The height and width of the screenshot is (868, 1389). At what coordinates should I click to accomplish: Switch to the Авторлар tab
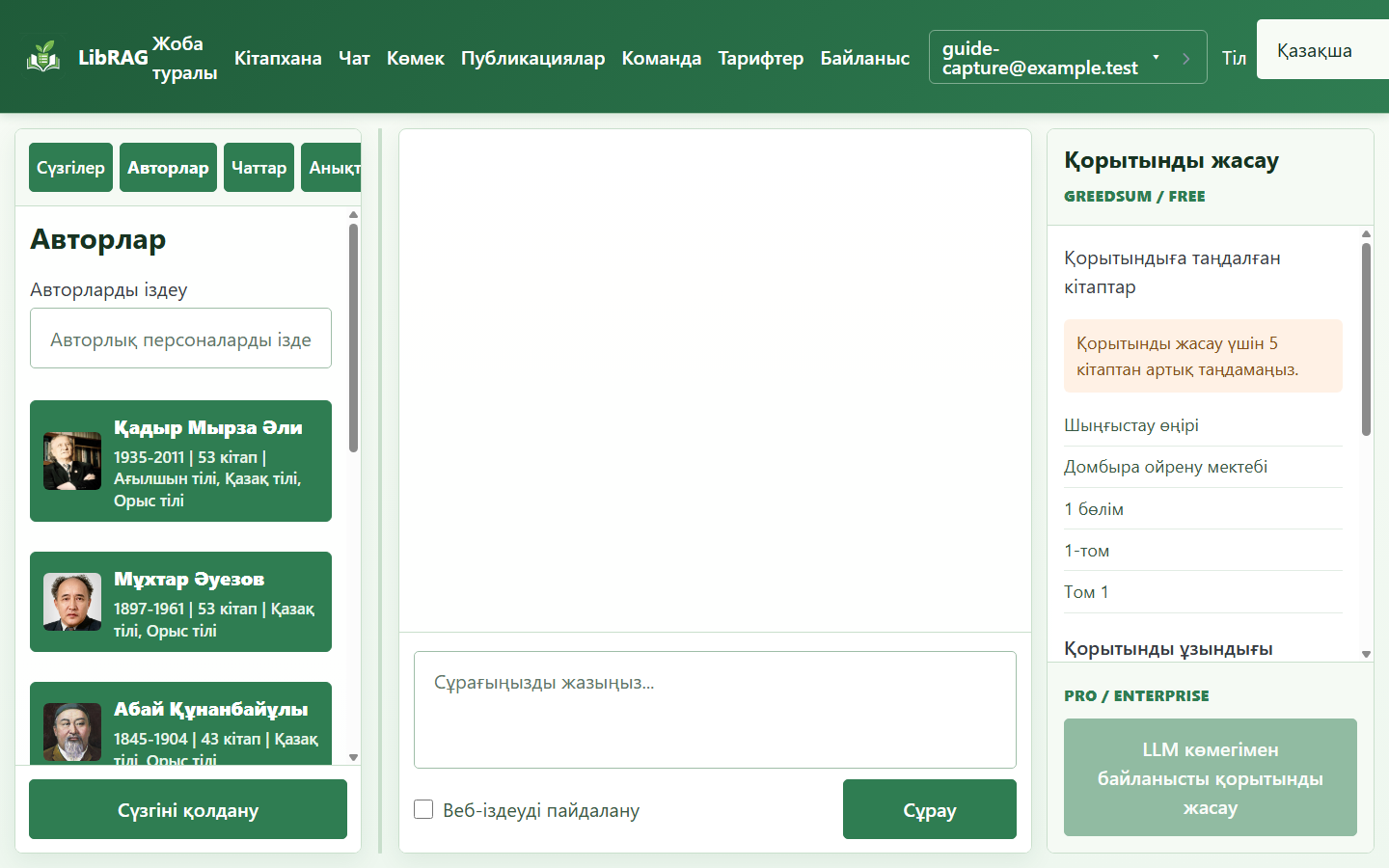pos(168,168)
